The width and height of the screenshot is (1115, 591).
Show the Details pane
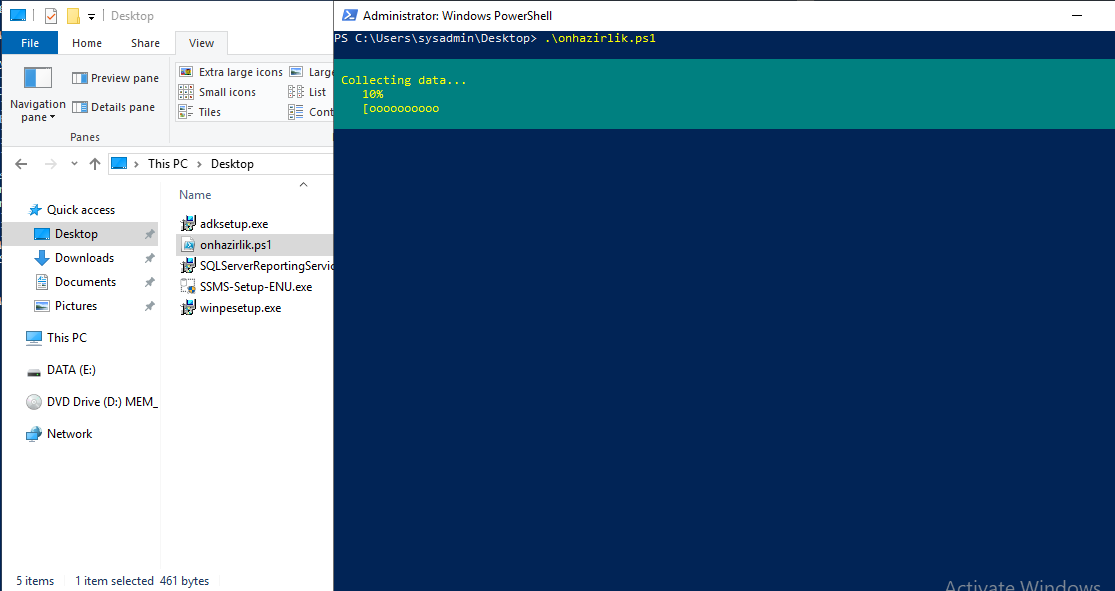click(114, 106)
